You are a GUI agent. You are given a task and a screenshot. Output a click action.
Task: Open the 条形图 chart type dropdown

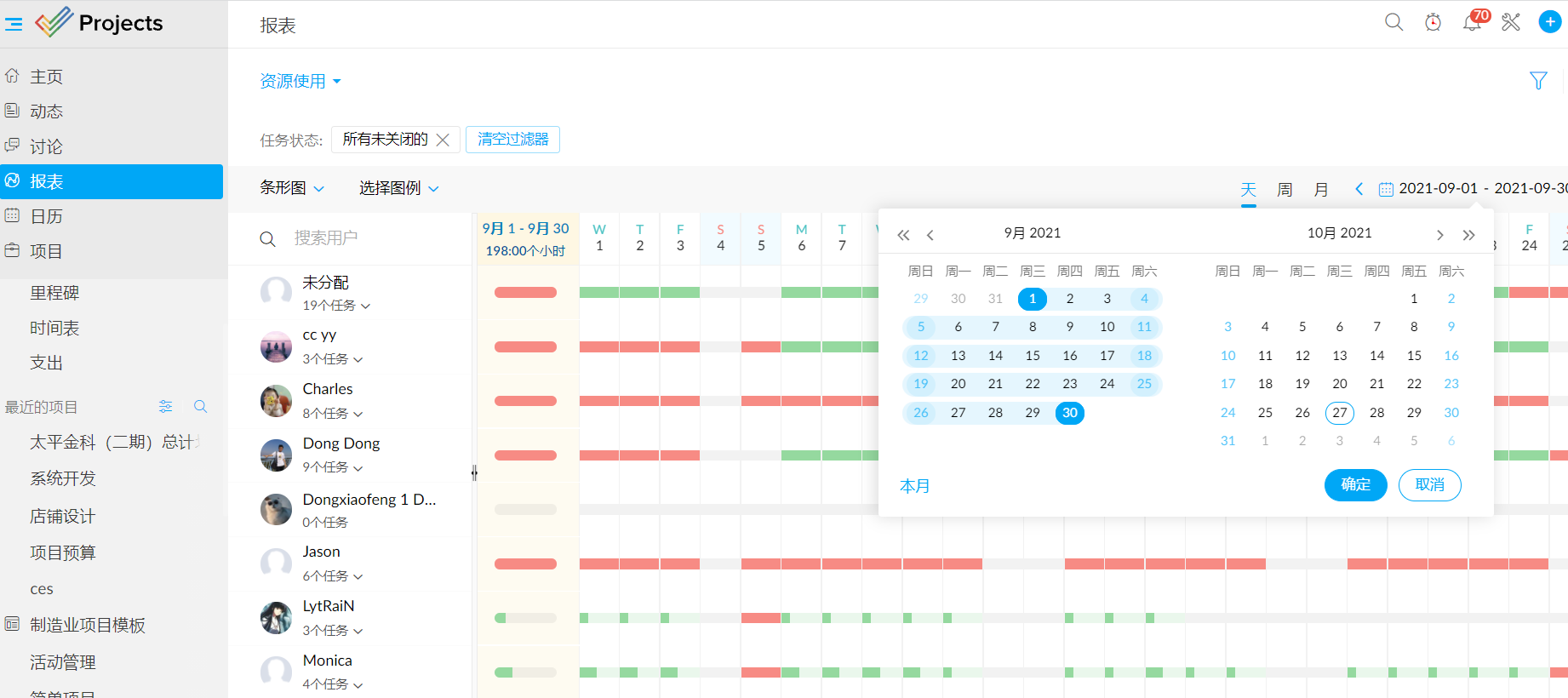tap(292, 188)
